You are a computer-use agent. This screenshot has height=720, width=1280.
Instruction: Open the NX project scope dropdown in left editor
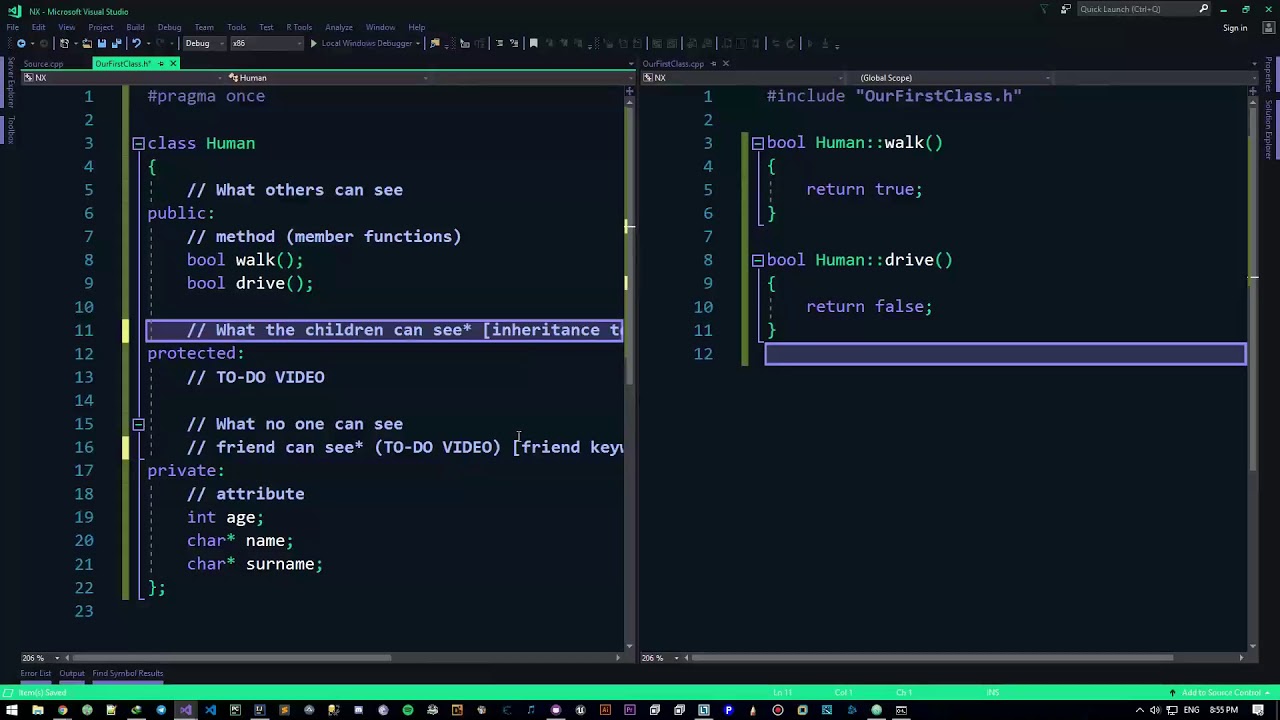click(120, 78)
